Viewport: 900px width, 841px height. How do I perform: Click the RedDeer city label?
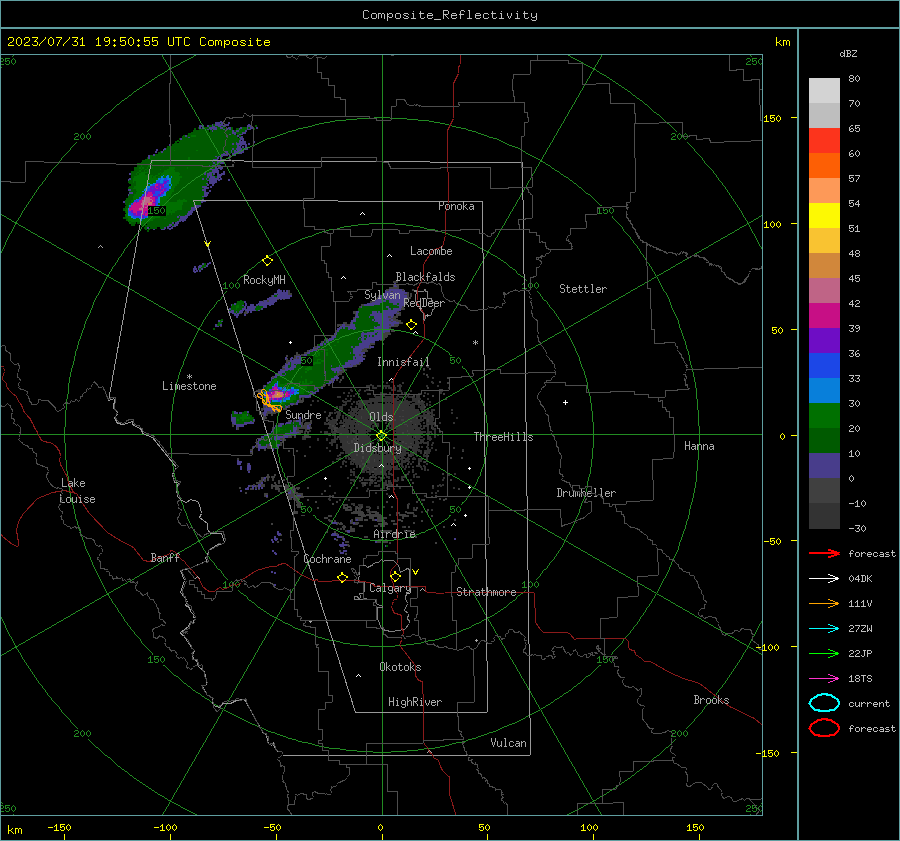(x=424, y=303)
